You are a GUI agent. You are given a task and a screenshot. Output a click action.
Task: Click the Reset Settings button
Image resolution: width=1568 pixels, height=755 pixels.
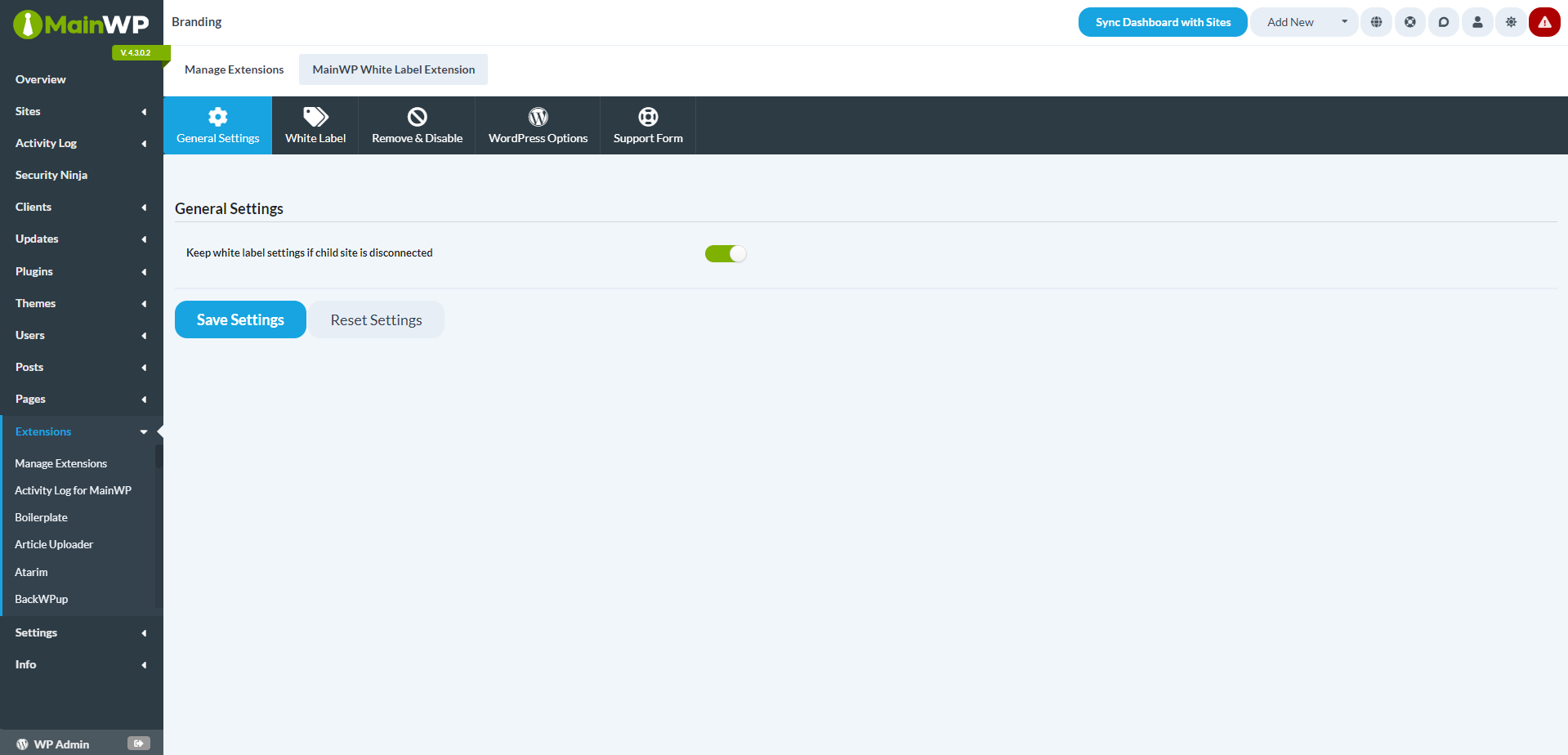pyautogui.click(x=377, y=319)
